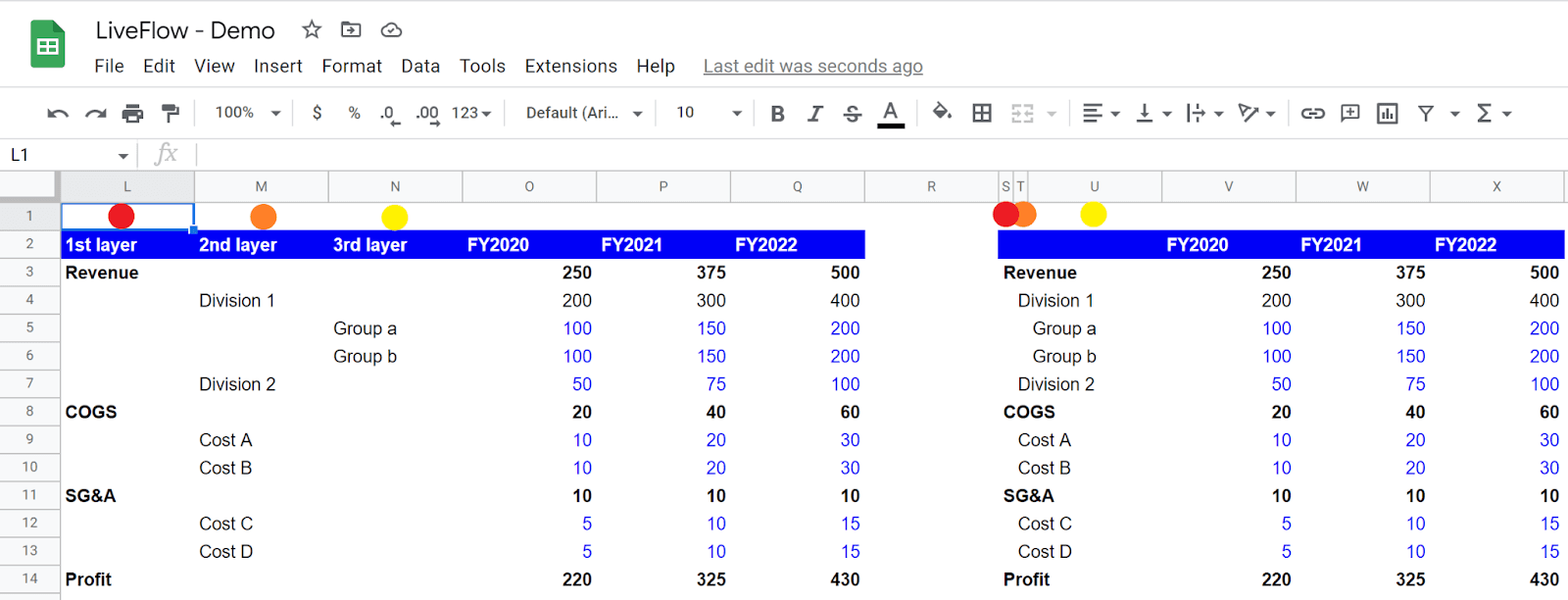Print the spreadsheet with printer icon

pyautogui.click(x=132, y=114)
